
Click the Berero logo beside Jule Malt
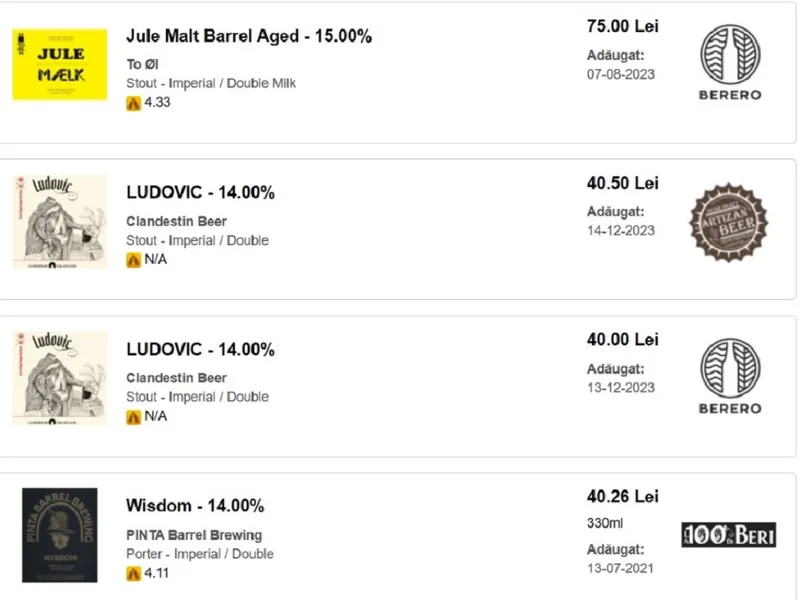click(730, 62)
